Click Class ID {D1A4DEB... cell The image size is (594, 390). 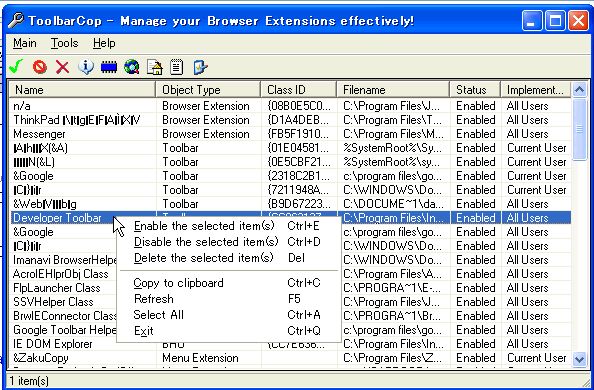[x=299, y=120]
